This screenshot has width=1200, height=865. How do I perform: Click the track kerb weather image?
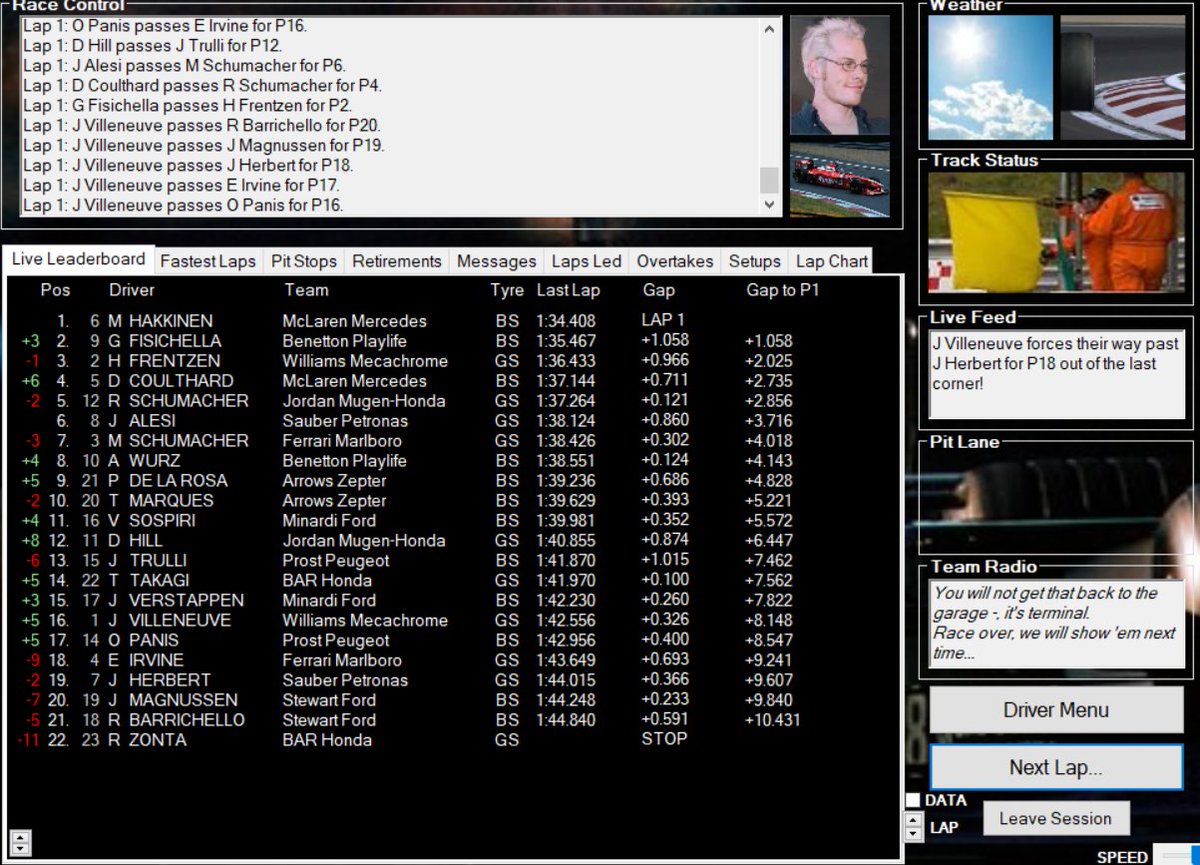(x=1122, y=77)
